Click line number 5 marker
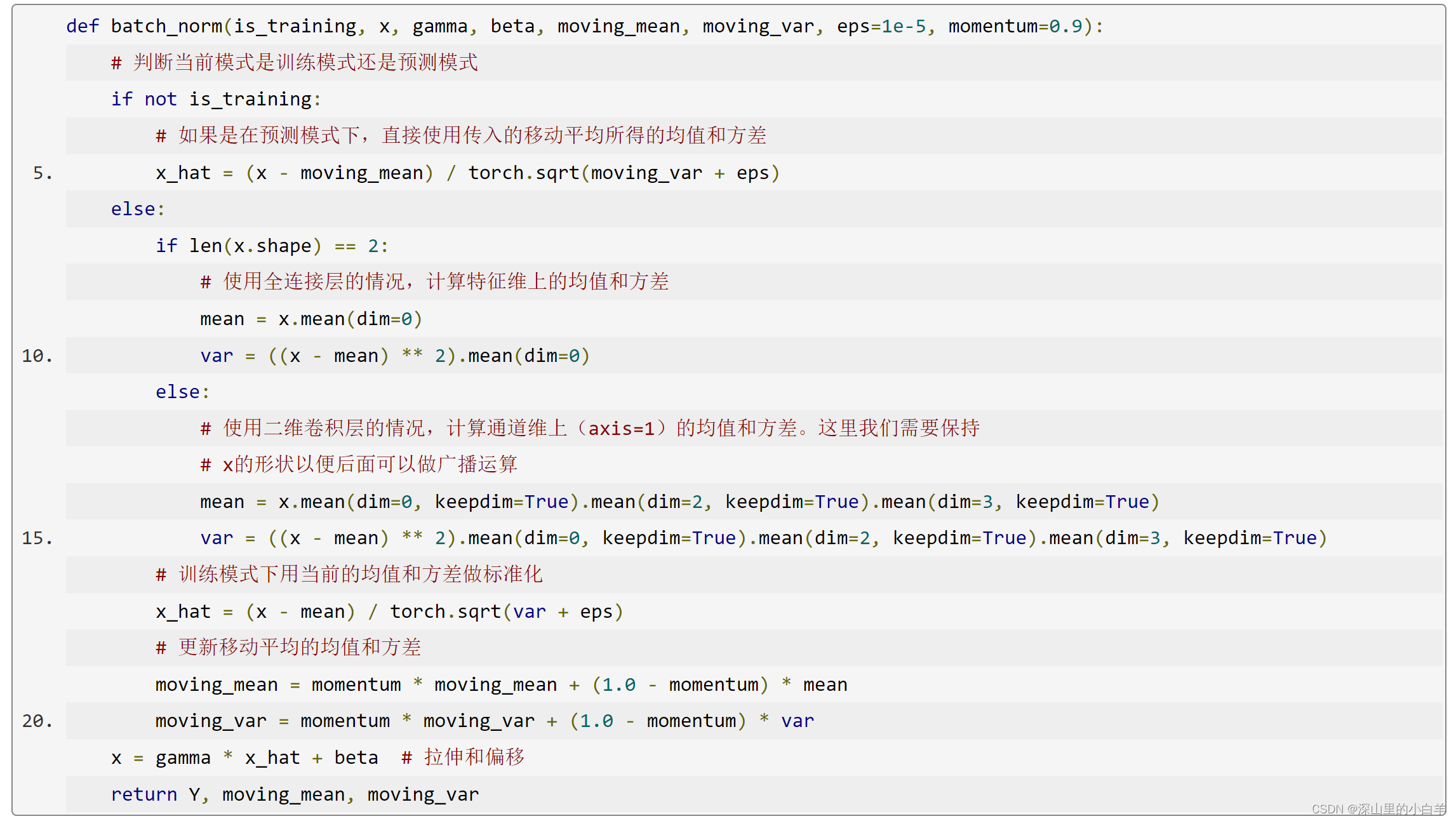Image resolution: width=1456 pixels, height=821 pixels. [x=42, y=173]
